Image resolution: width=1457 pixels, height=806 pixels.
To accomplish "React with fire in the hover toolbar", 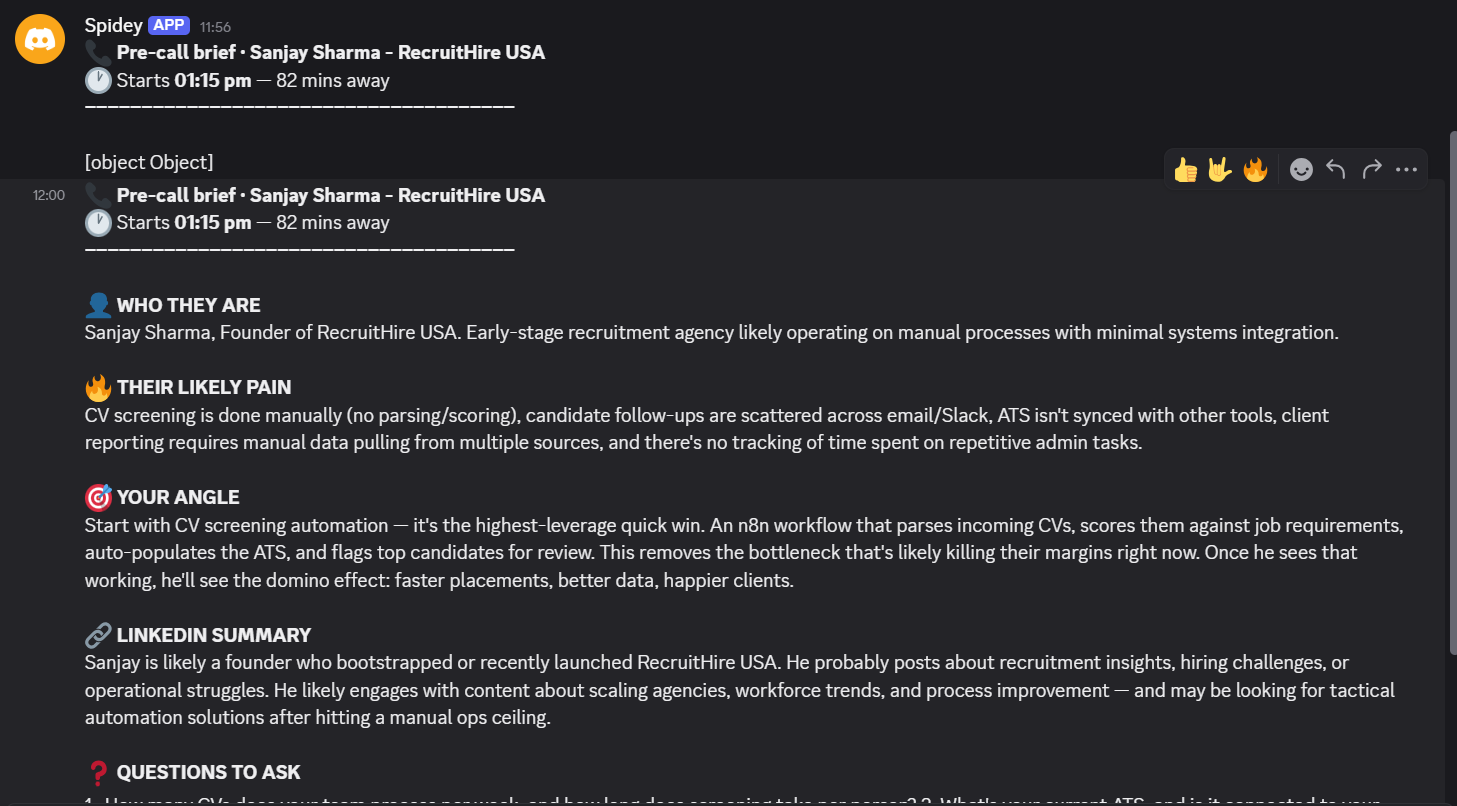I will 1255,170.
